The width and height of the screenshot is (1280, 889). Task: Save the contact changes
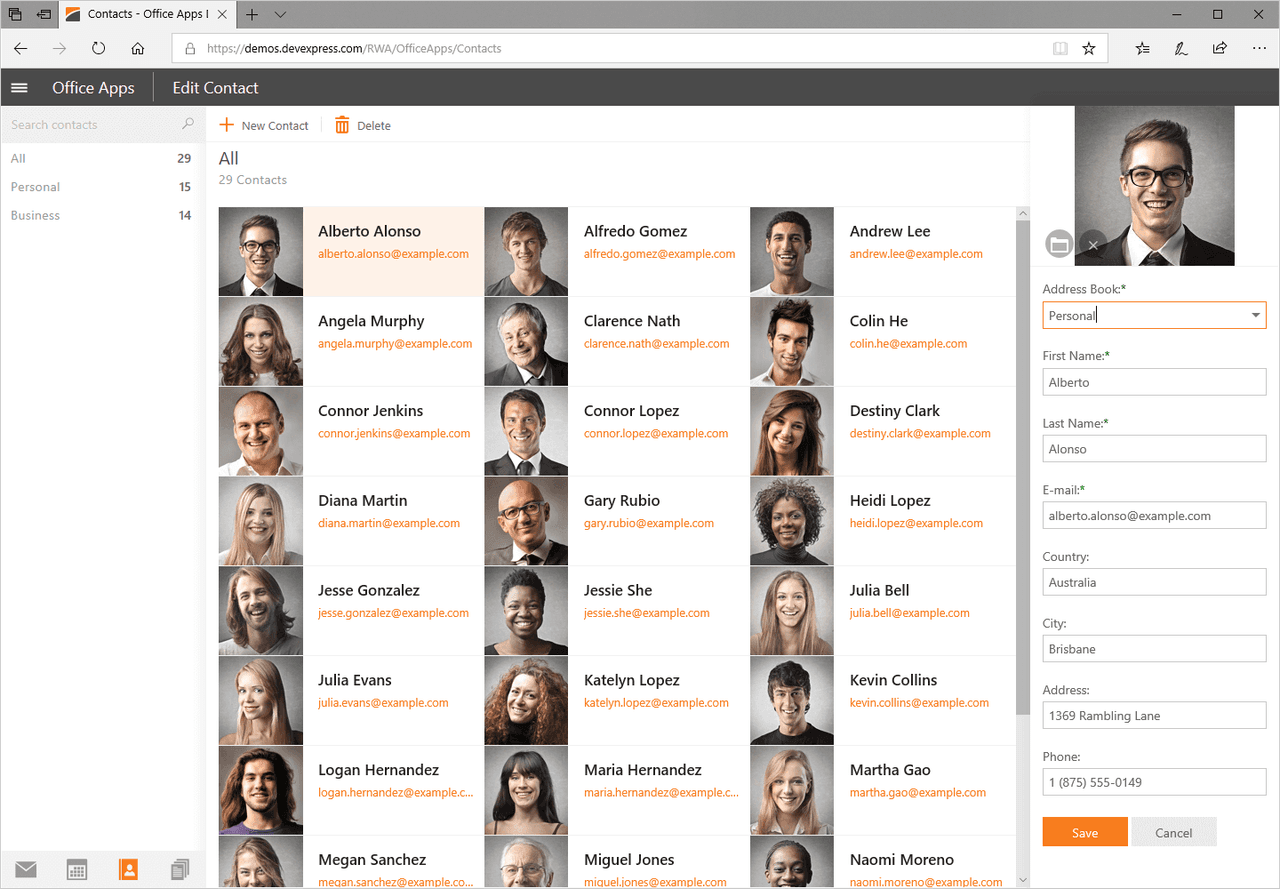pyautogui.click(x=1085, y=832)
